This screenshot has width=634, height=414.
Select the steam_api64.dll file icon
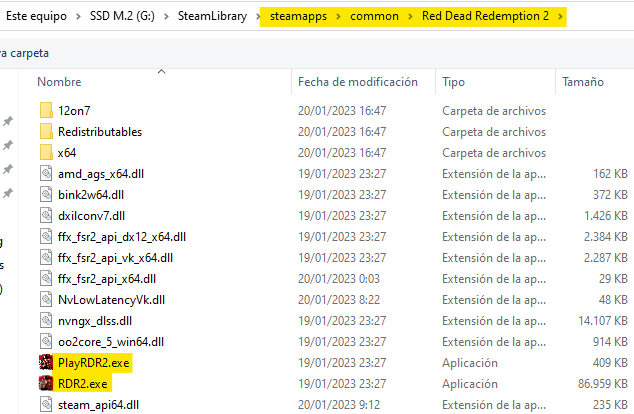(46, 405)
